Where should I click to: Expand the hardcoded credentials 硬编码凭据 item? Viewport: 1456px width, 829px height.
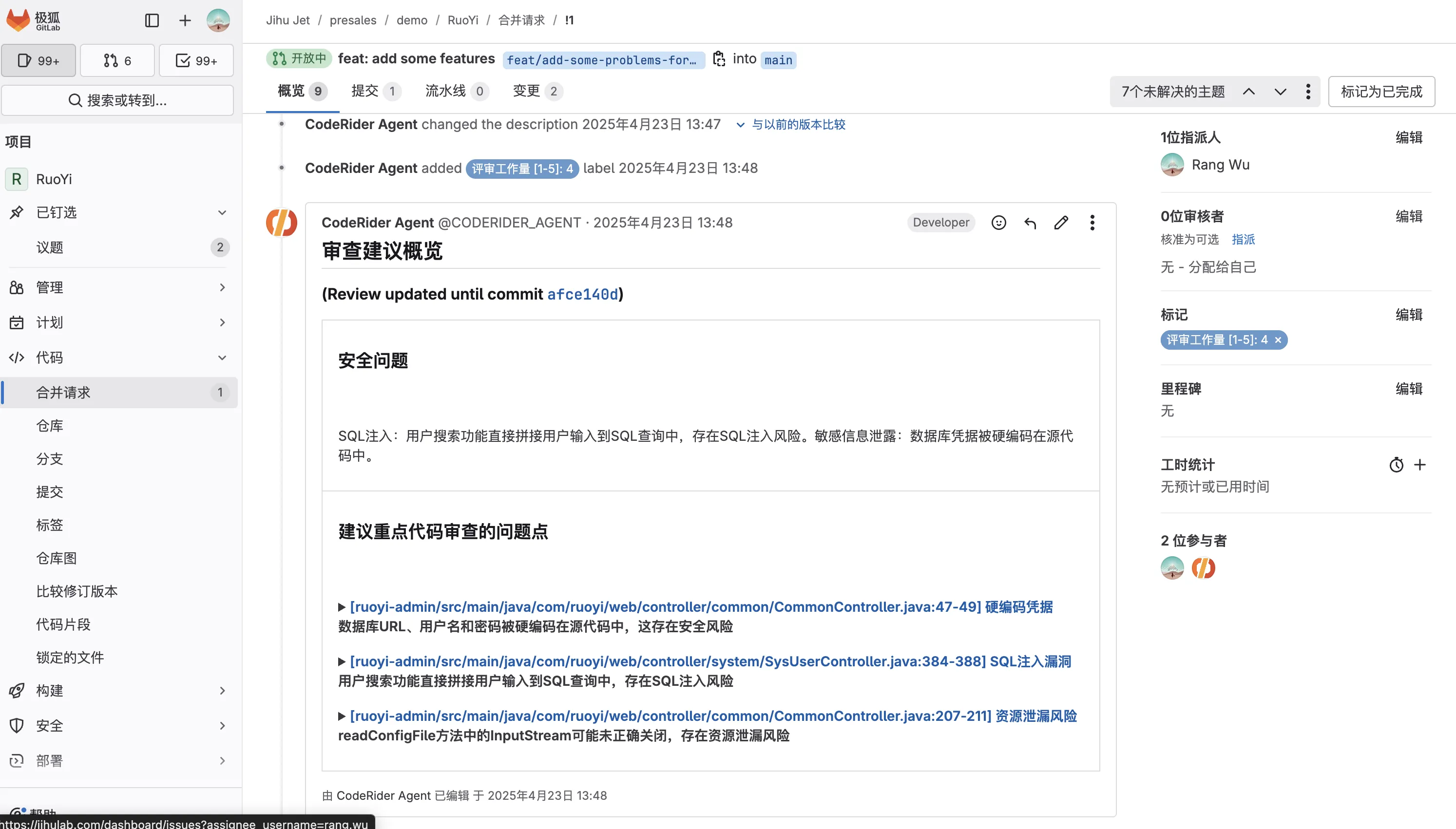(x=342, y=607)
